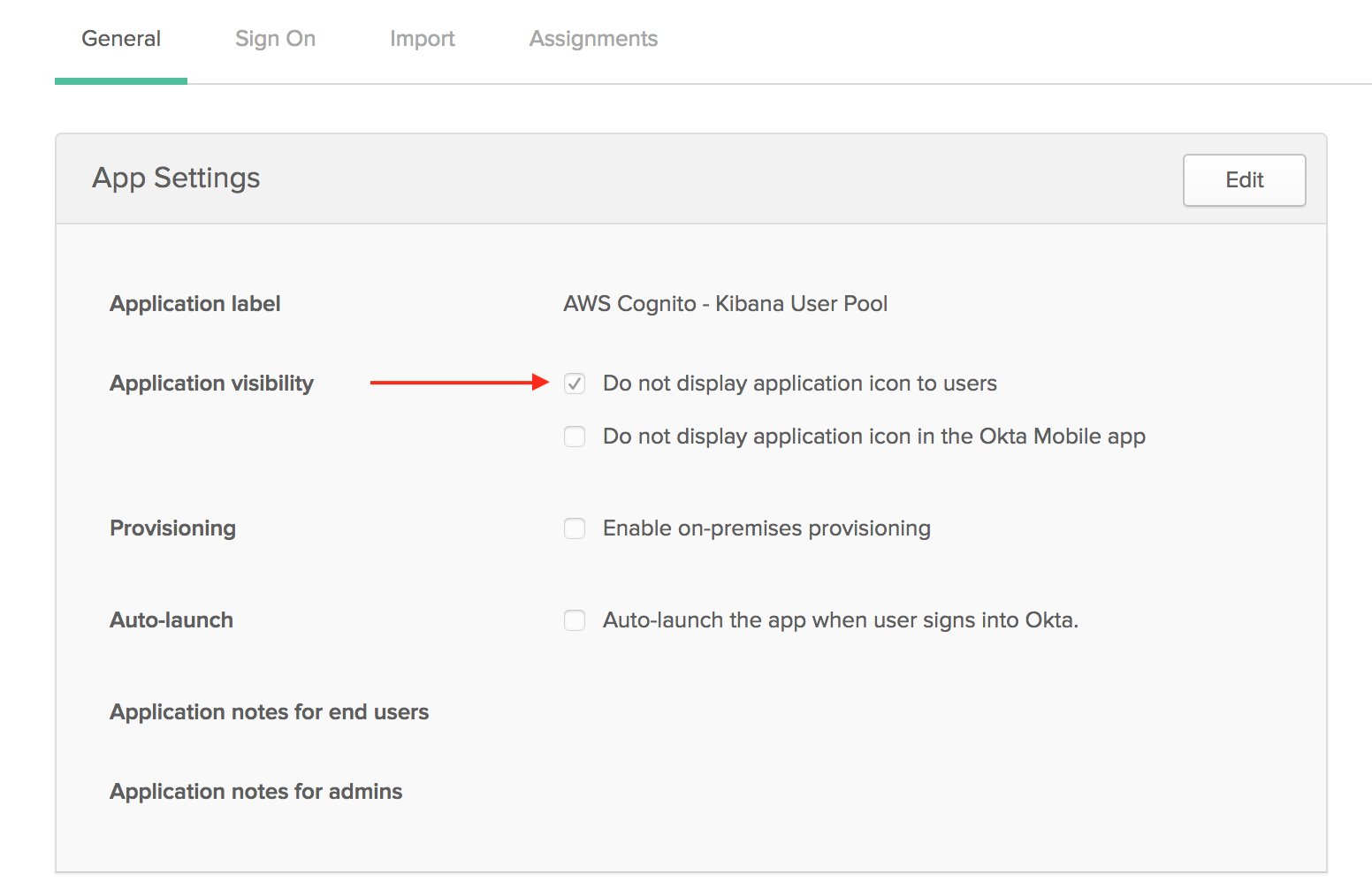The height and width of the screenshot is (889, 1372).
Task: Select the AWS Cognito - Kibana User Pool text
Action: pyautogui.click(x=725, y=304)
